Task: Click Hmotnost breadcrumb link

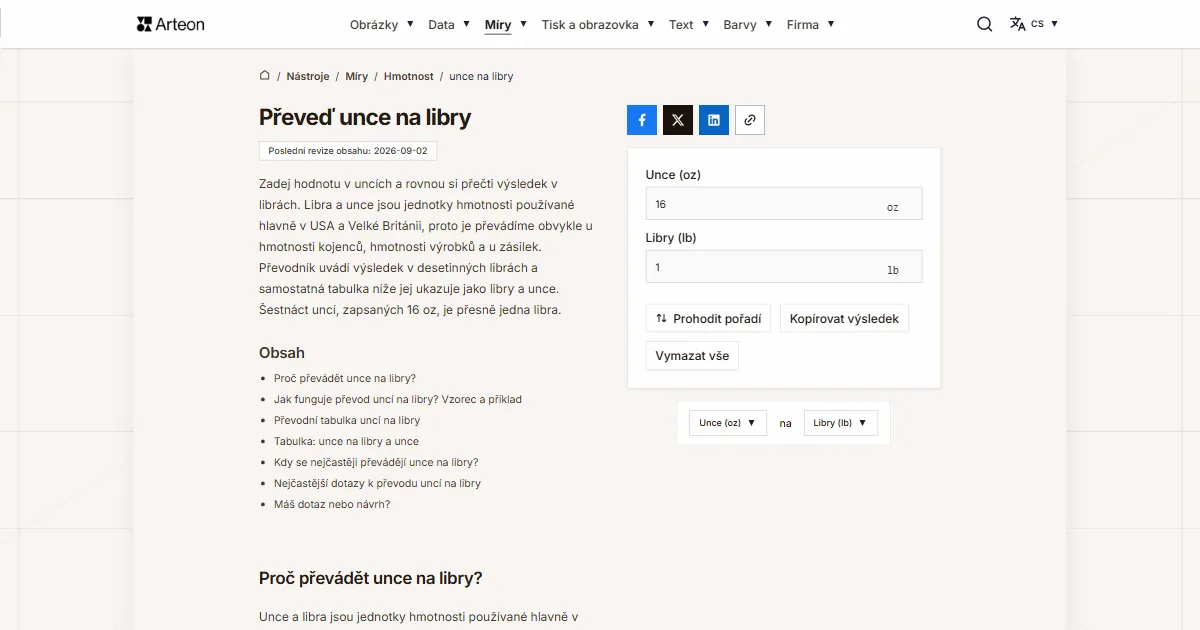Action: (x=409, y=76)
